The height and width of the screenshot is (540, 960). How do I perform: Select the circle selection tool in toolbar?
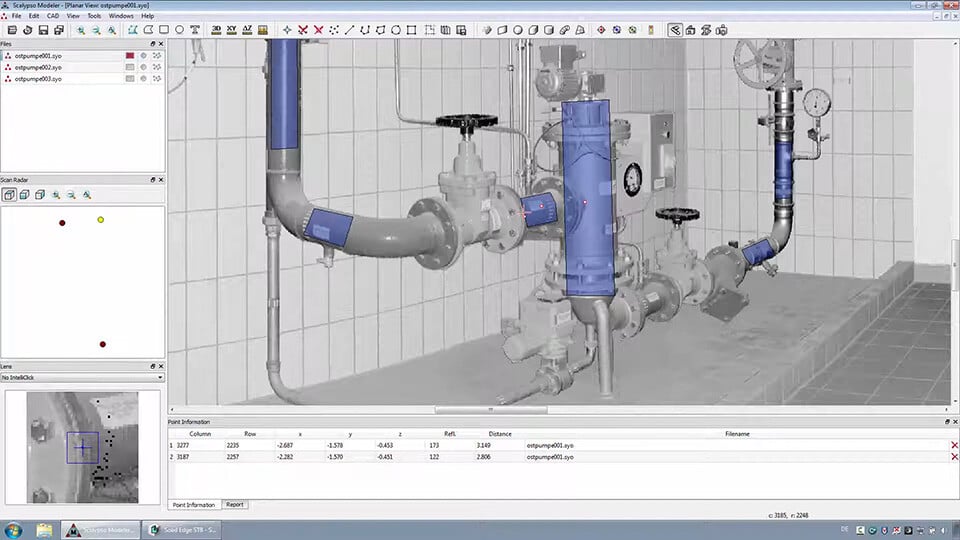[179, 30]
